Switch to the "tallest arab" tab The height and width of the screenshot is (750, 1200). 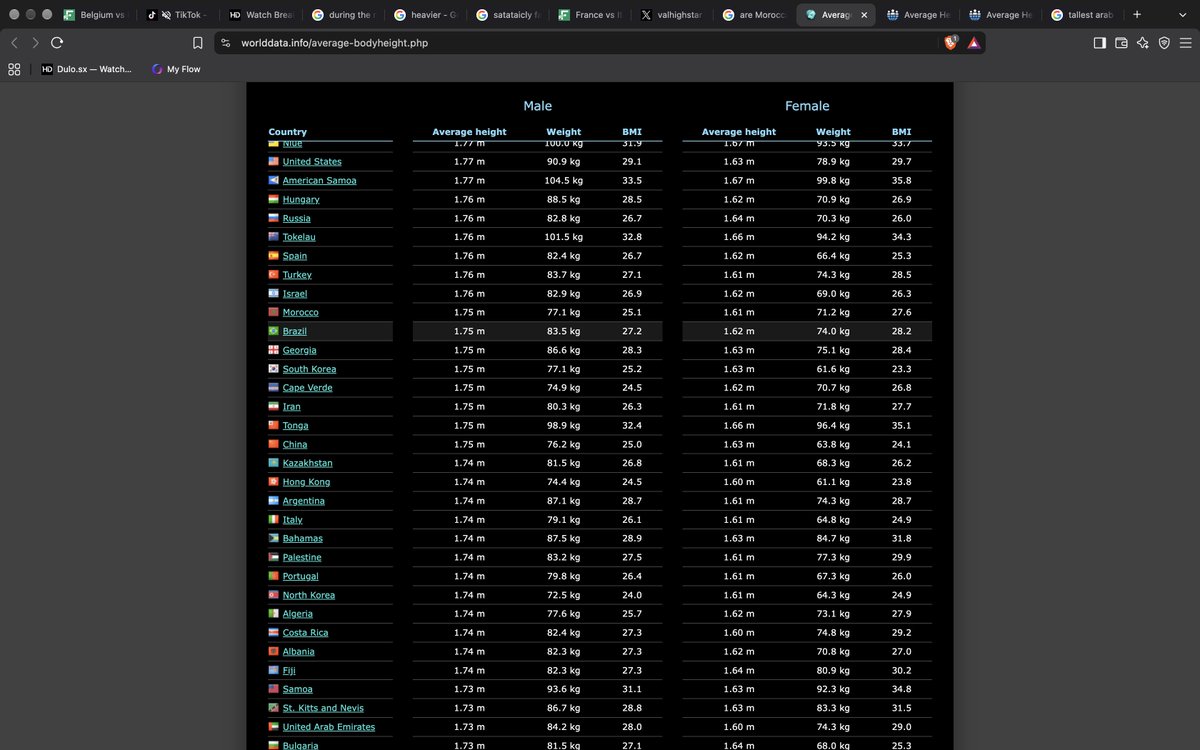point(1082,15)
